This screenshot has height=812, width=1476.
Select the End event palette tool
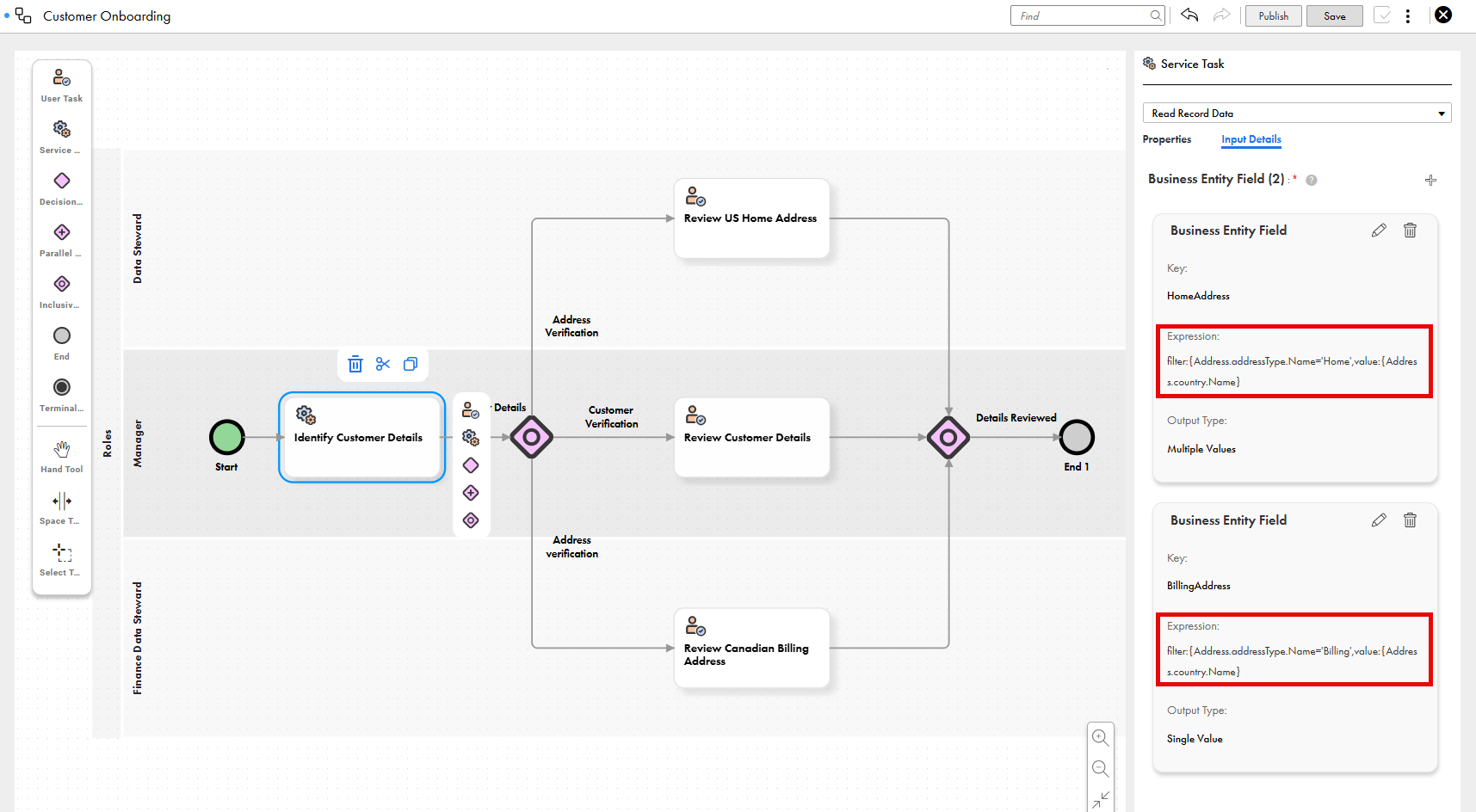tap(62, 343)
